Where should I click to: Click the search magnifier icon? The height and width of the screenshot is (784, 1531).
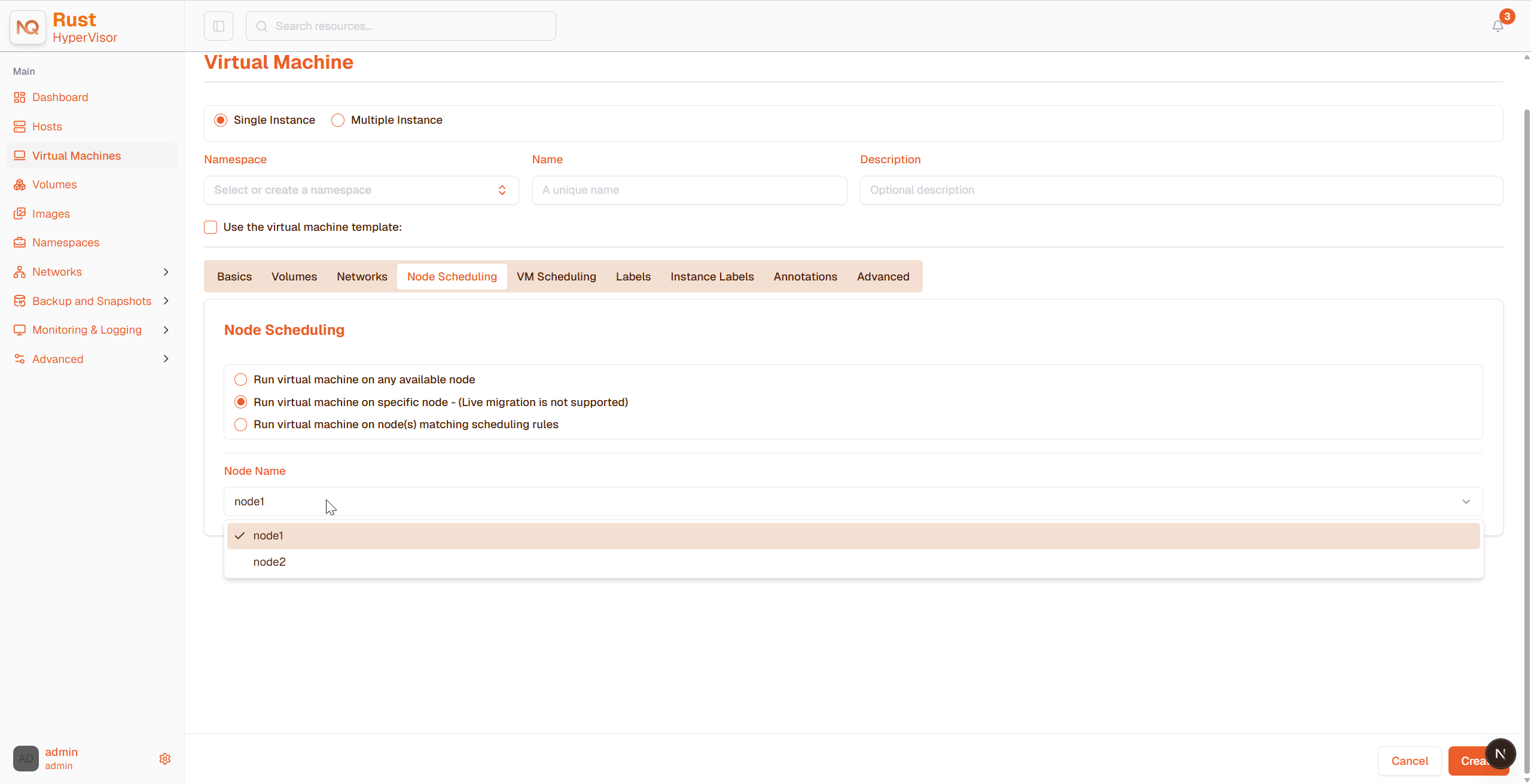pos(261,26)
